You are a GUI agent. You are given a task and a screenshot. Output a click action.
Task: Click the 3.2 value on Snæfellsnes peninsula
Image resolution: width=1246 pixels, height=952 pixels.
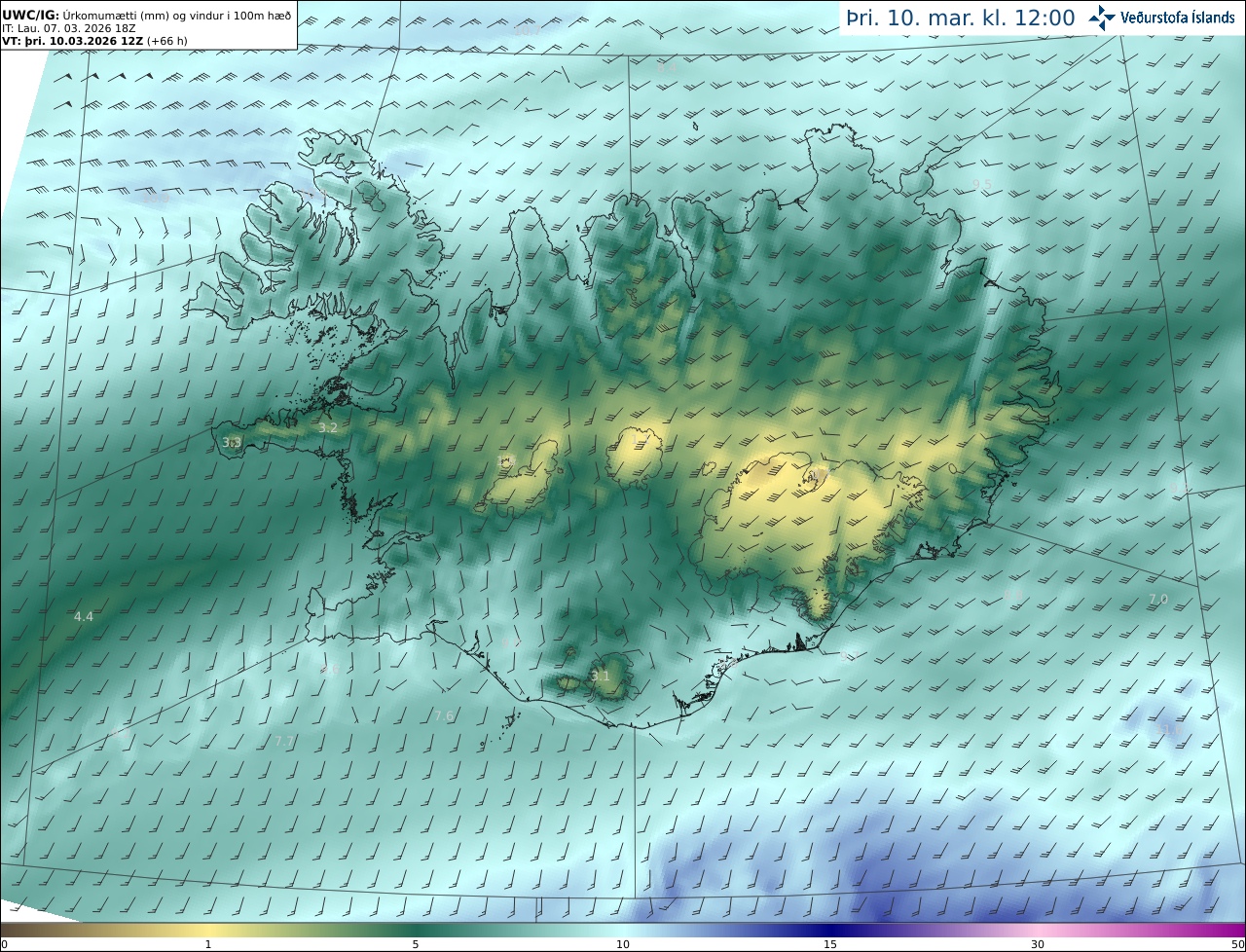328,427
